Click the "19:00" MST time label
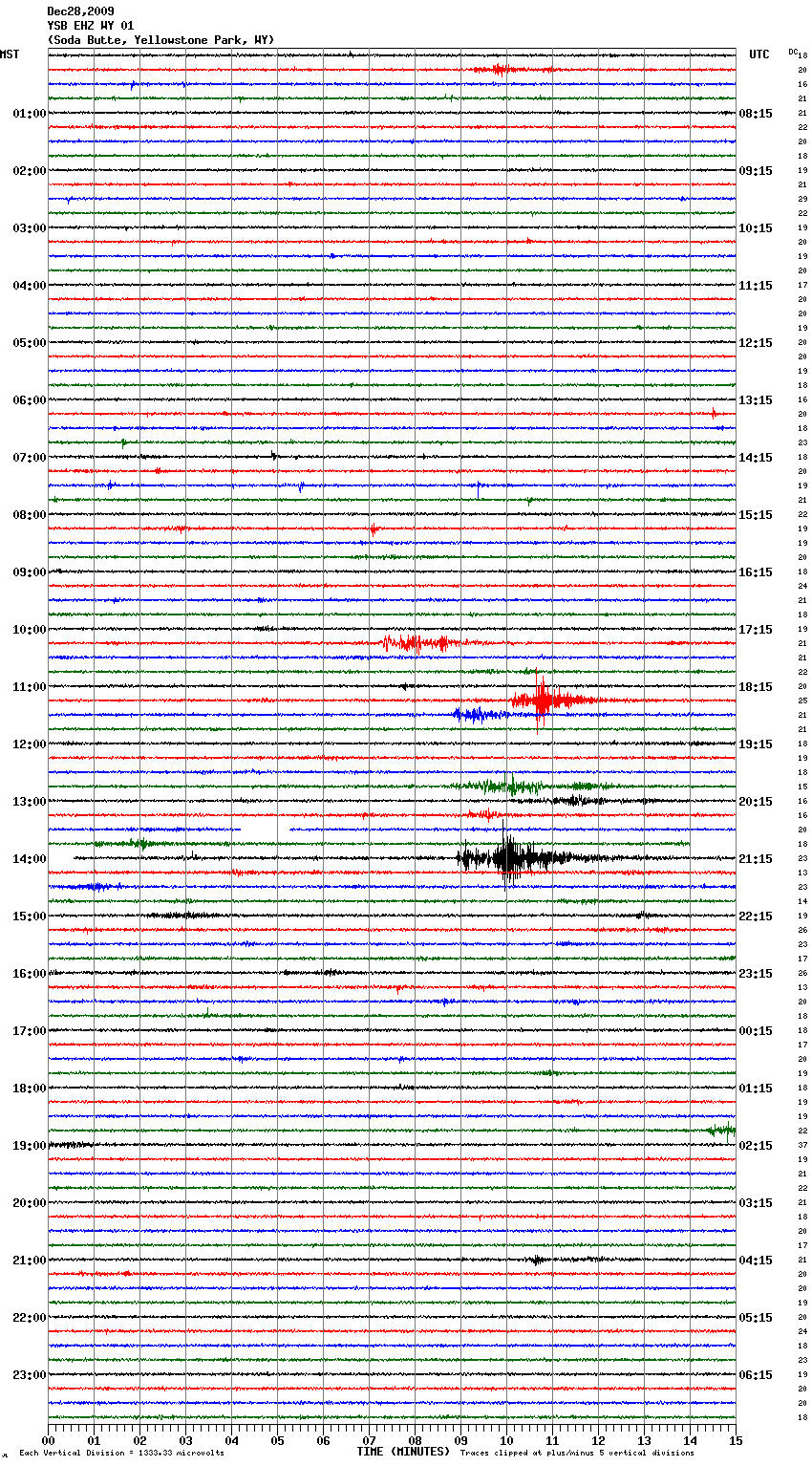This screenshot has height=1466, width=812. pyautogui.click(x=30, y=1146)
